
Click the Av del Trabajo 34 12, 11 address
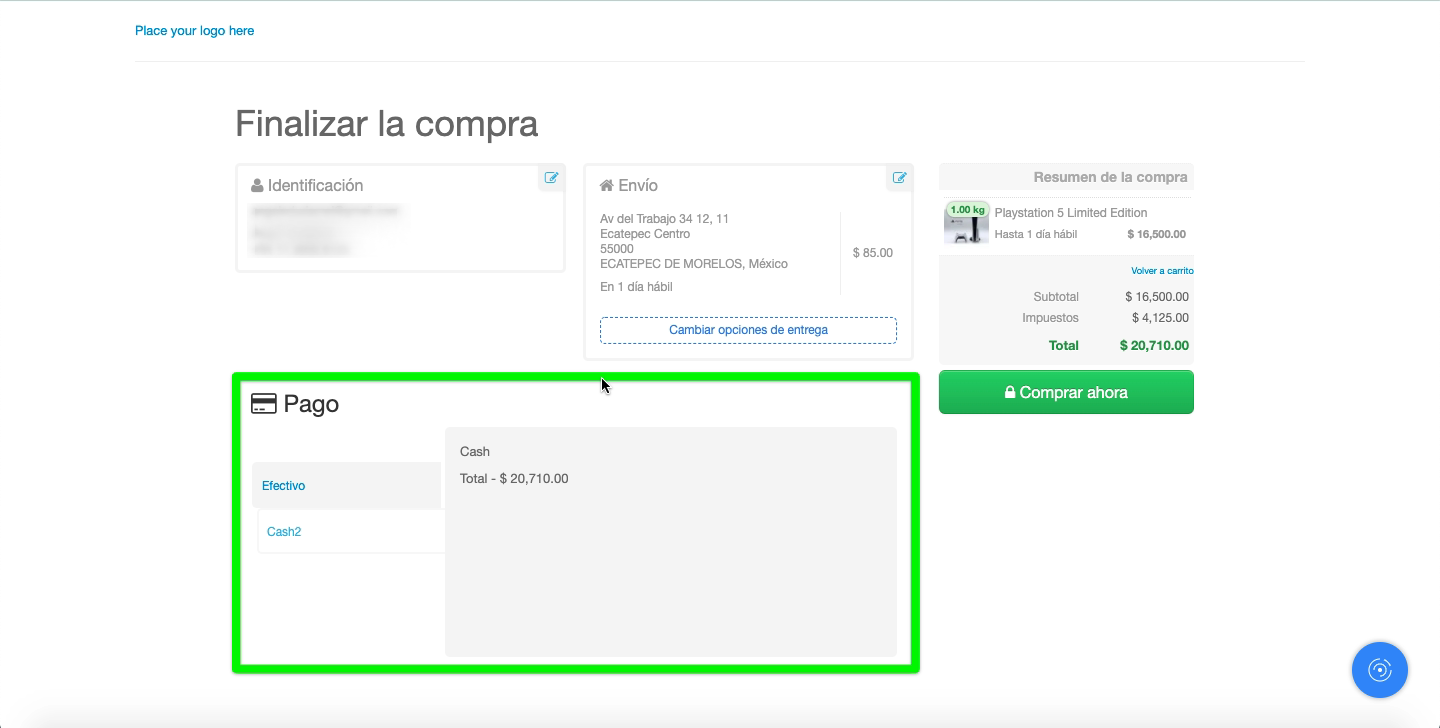click(x=664, y=219)
